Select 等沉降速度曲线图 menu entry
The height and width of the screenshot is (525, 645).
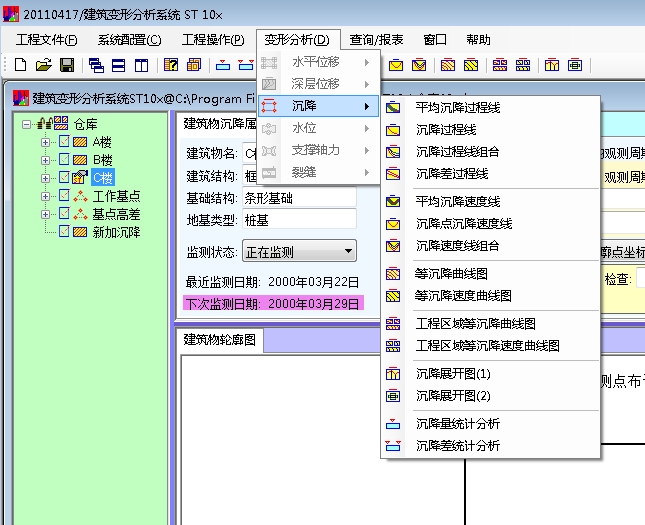[490, 296]
